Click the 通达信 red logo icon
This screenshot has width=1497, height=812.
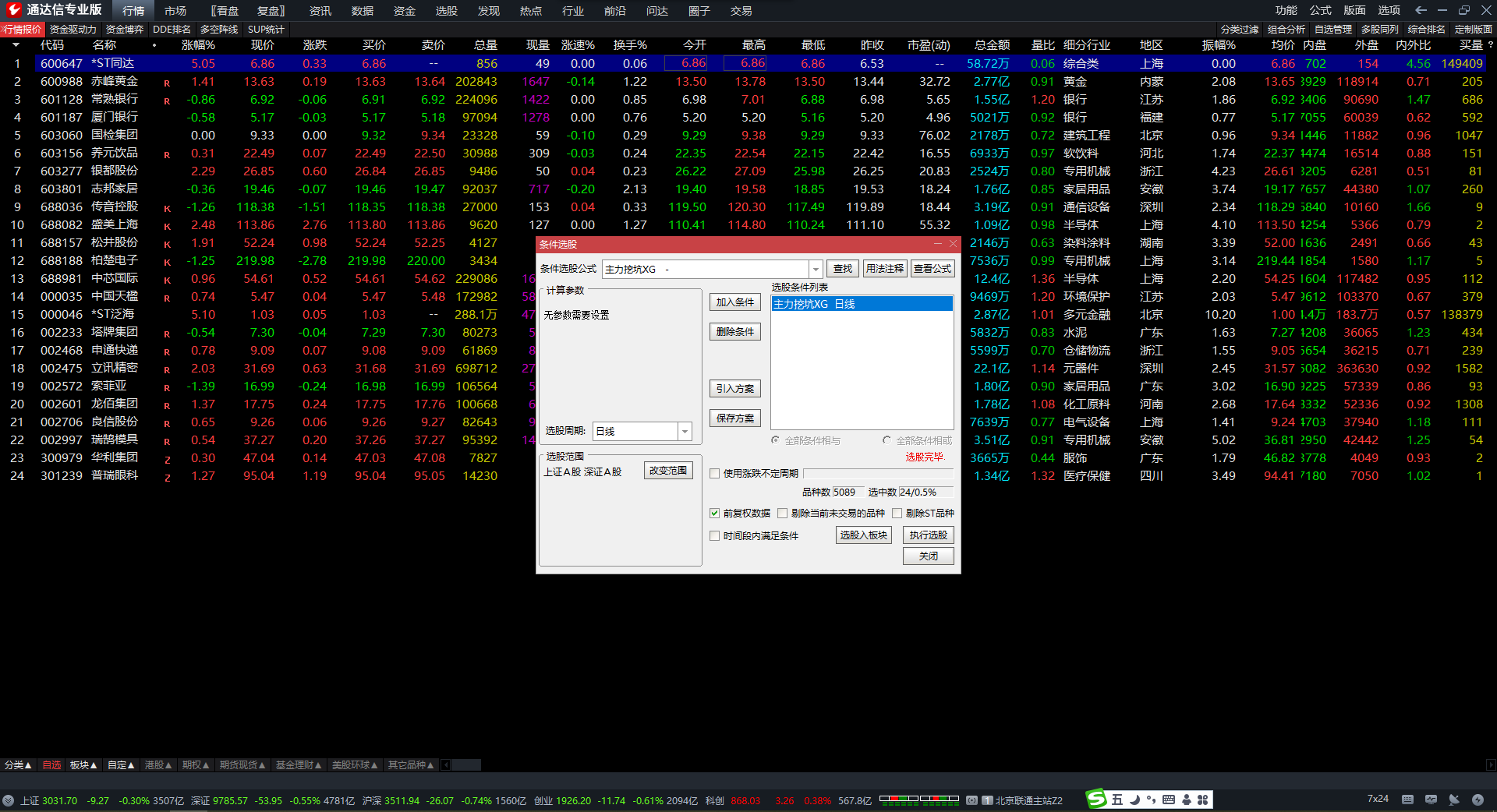(13, 10)
